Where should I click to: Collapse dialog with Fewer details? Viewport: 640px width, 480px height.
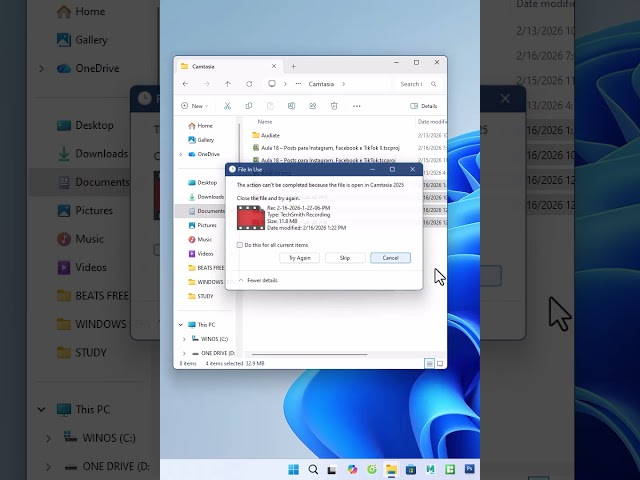click(258, 280)
